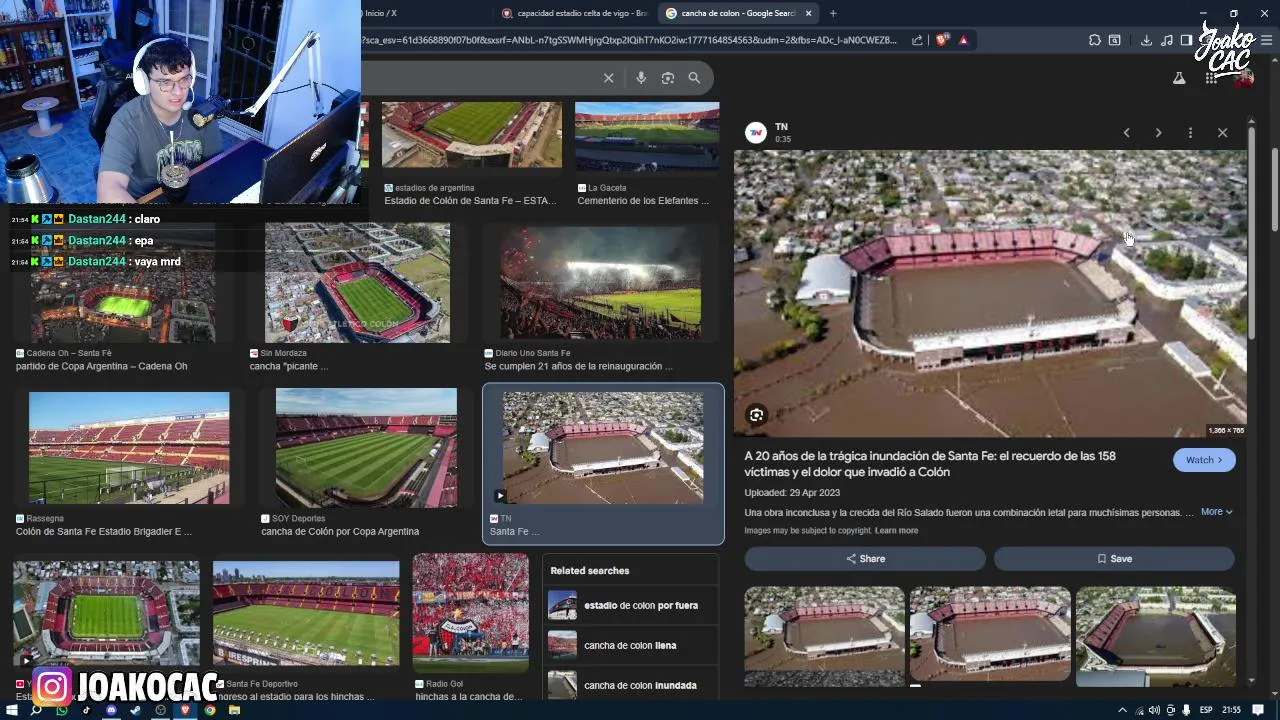Open File Explorer from the taskbar
The height and width of the screenshot is (720, 1280).
[x=235, y=710]
